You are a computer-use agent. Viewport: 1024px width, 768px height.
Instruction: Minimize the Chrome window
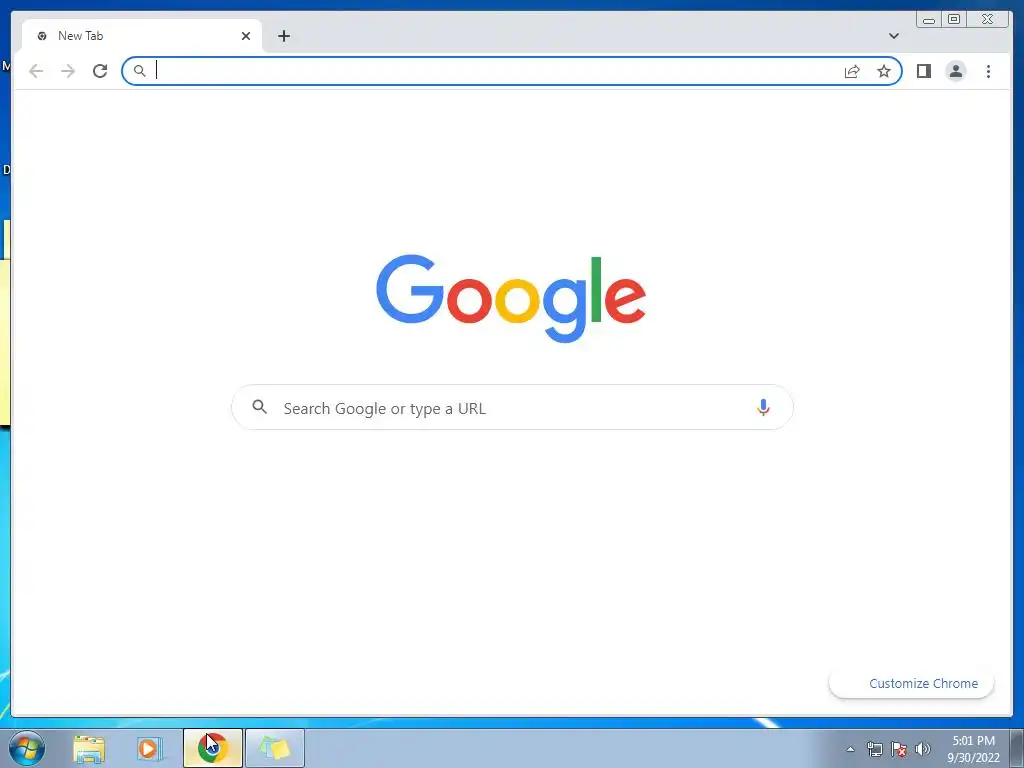pyautogui.click(x=929, y=20)
